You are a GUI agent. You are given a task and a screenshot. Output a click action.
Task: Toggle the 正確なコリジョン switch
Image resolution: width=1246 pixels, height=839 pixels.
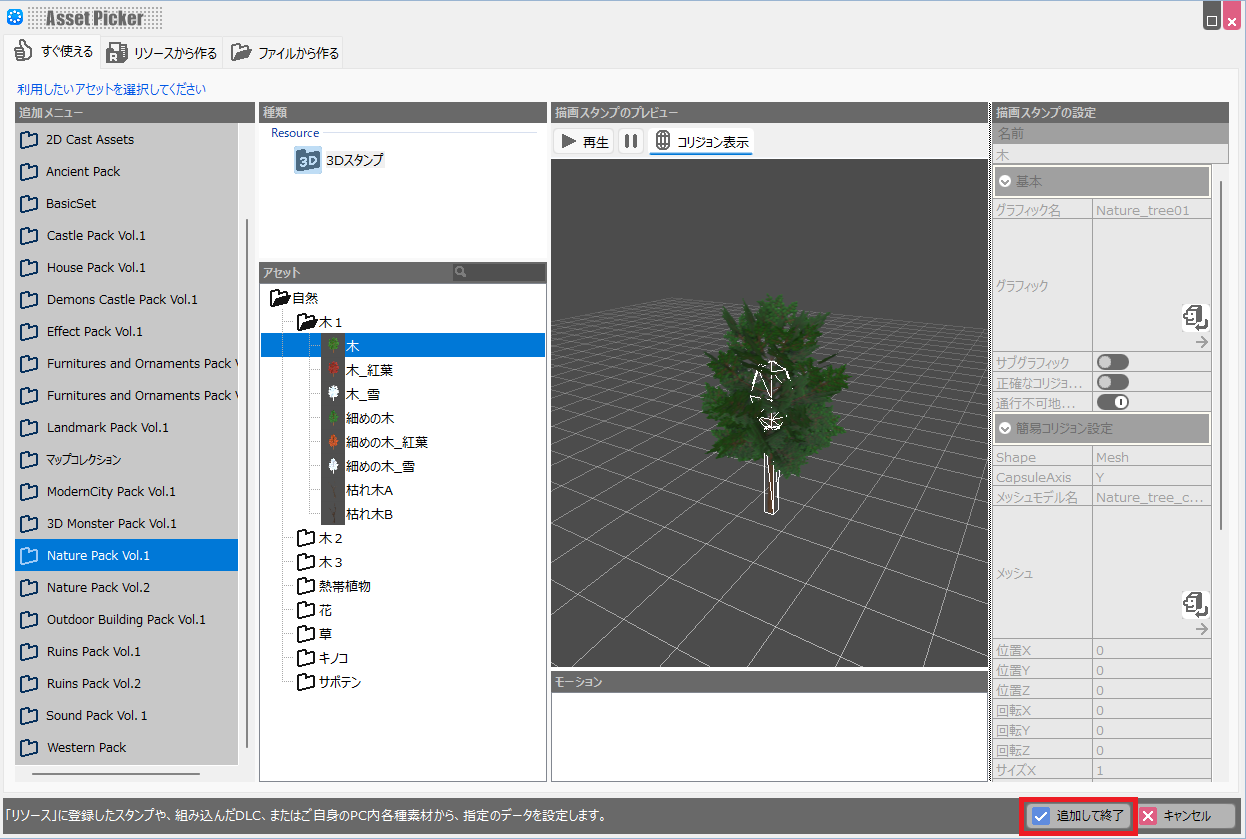point(1112,382)
